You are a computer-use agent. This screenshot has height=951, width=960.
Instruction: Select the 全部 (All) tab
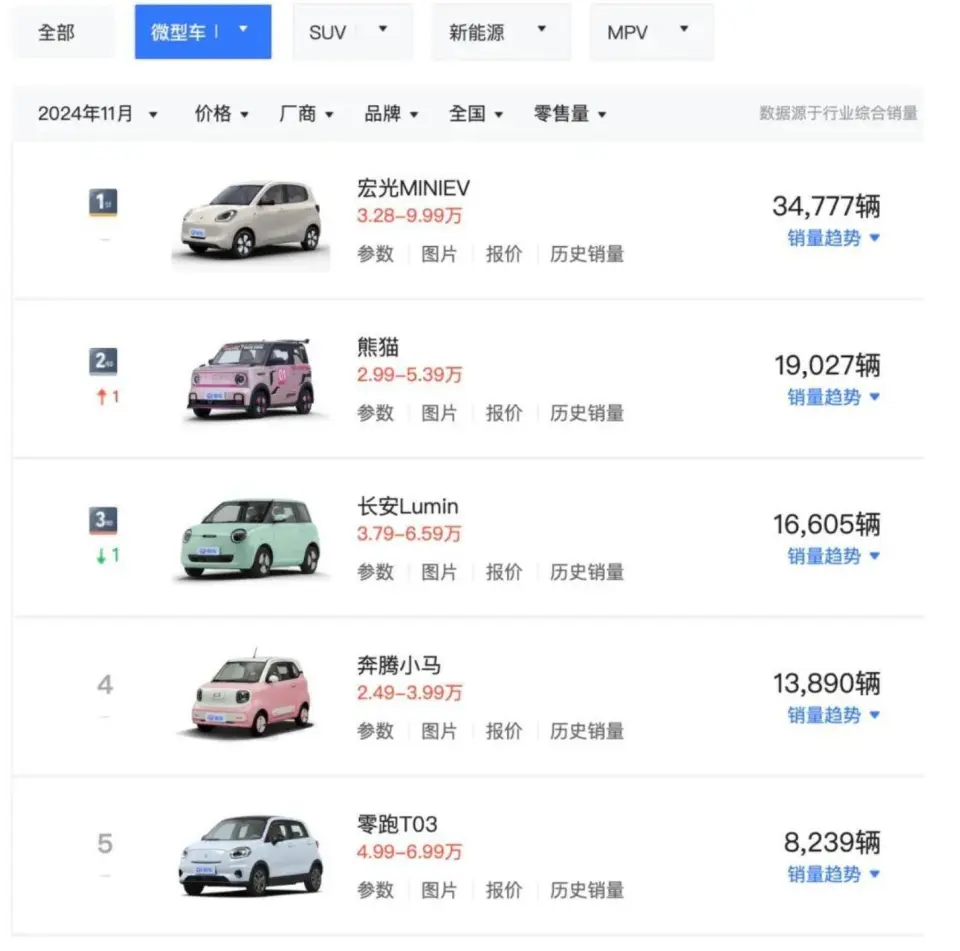pyautogui.click(x=55, y=31)
